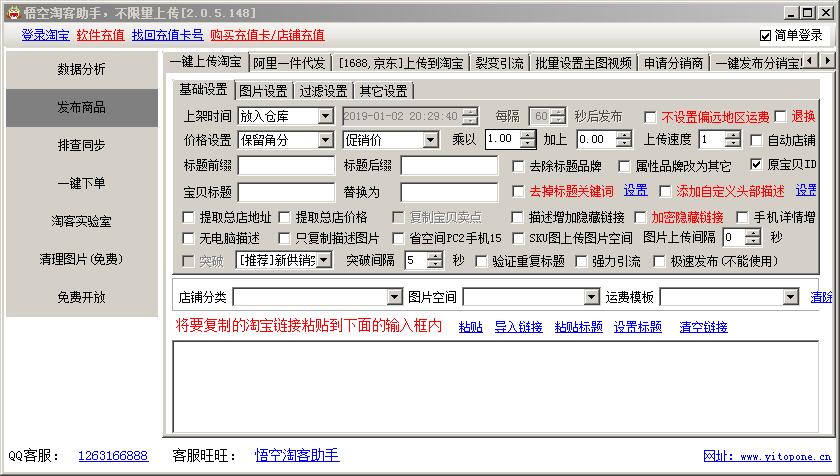Viewport: 840px width, 476px height.
Task: Open the 店铺分类 dropdown
Action: [394, 297]
